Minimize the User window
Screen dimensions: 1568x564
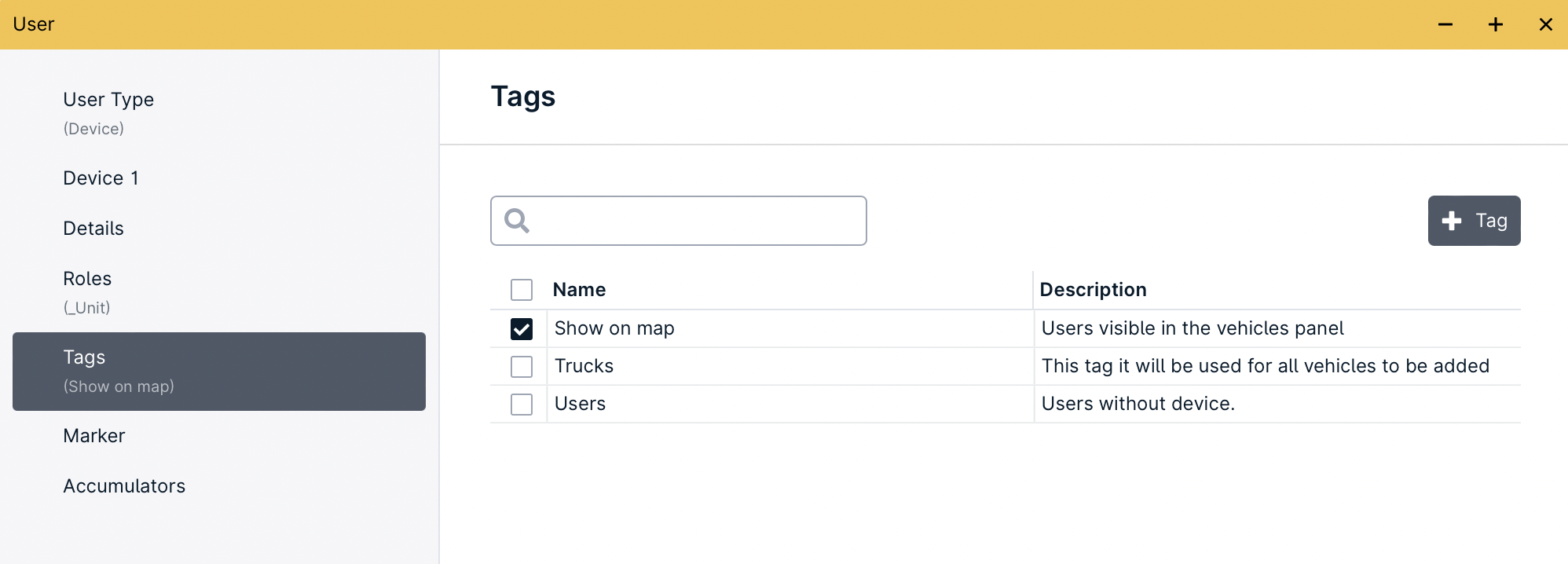coord(1445,24)
